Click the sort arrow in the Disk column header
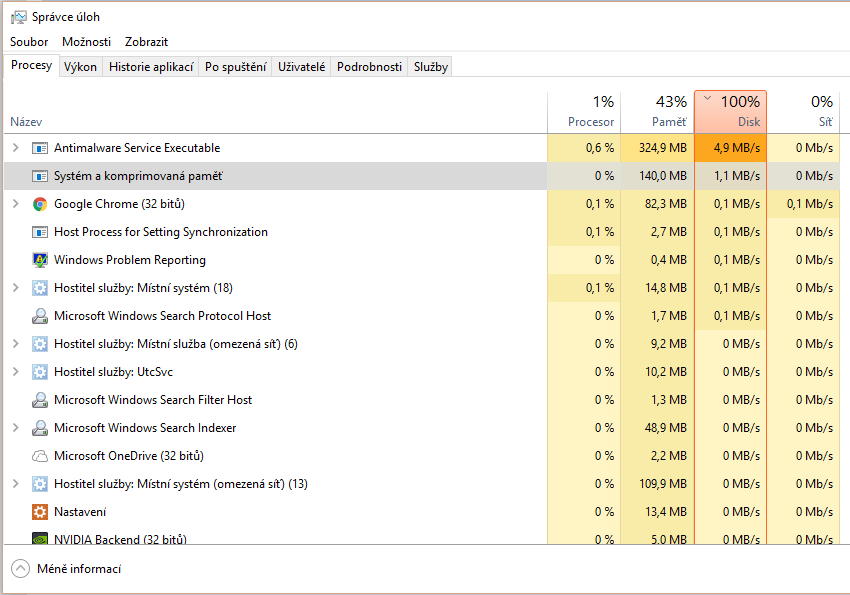This screenshot has height=595, width=850. pyautogui.click(x=707, y=98)
